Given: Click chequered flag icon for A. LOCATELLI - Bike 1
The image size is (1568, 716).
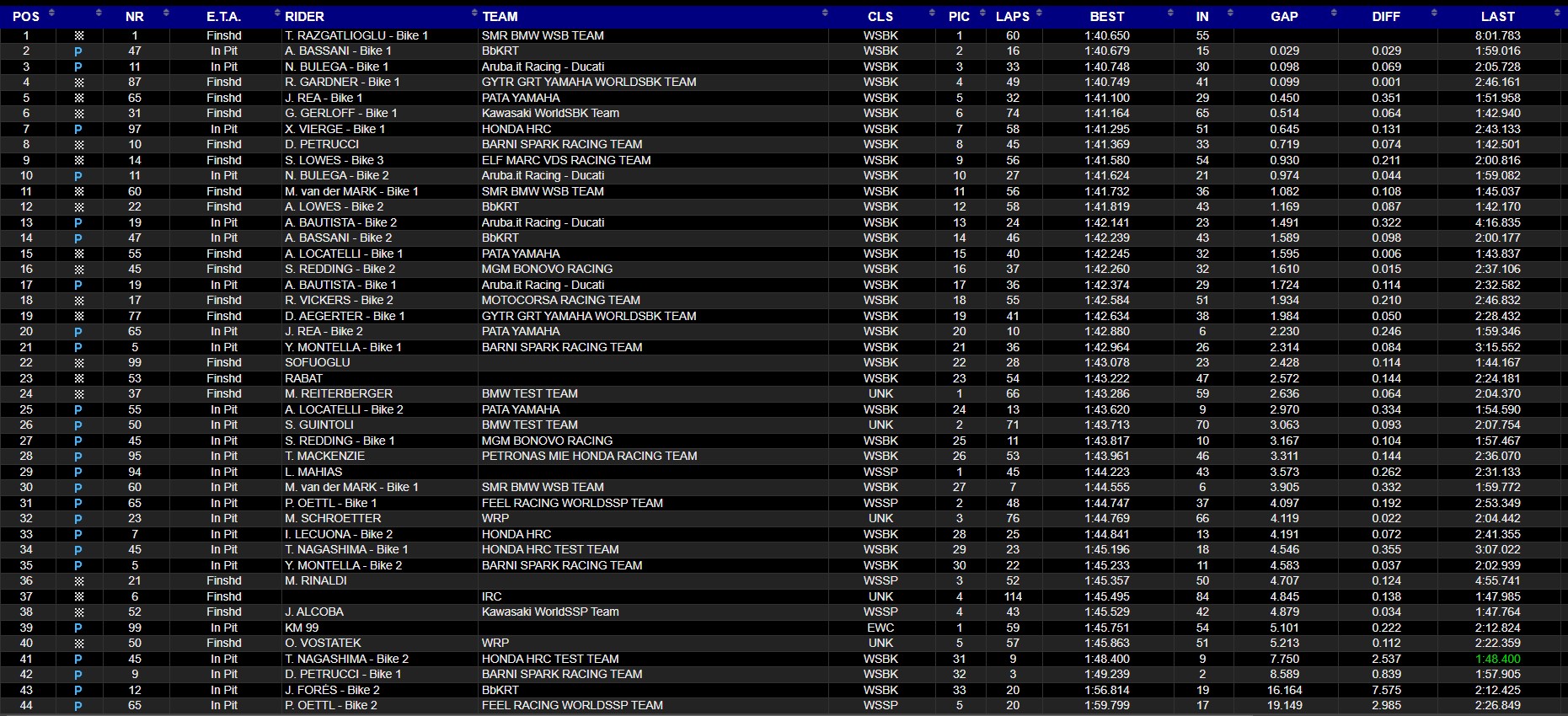Looking at the screenshot, I should tap(78, 254).
